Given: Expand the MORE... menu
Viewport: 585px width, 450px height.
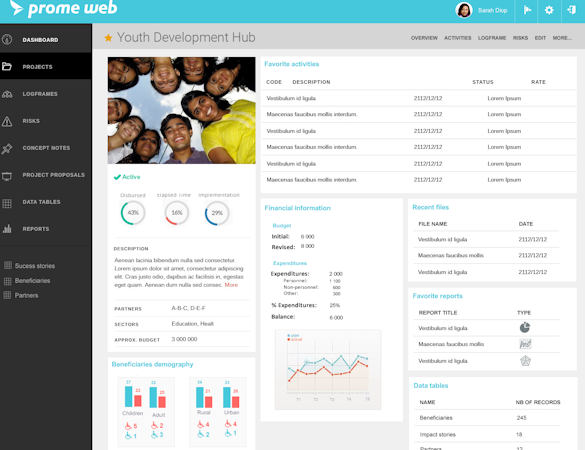Looking at the screenshot, I should tap(562, 38).
